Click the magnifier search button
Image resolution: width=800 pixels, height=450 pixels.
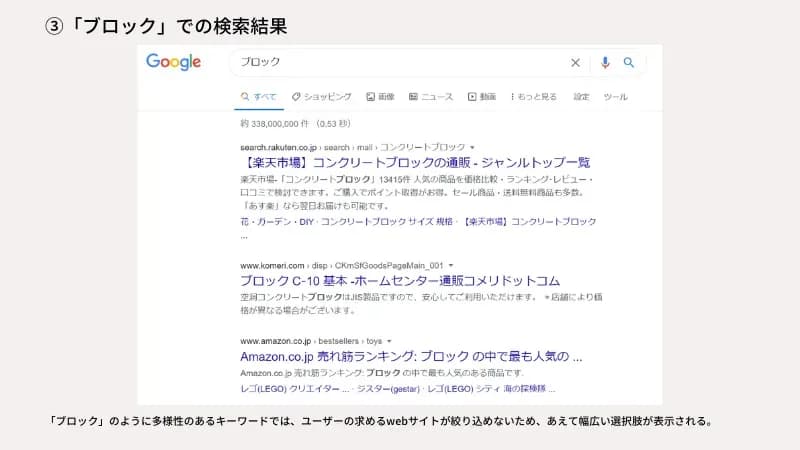point(629,62)
